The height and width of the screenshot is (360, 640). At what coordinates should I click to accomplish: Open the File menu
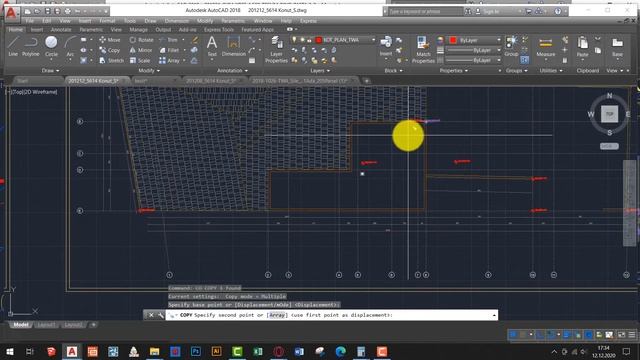(29, 20)
